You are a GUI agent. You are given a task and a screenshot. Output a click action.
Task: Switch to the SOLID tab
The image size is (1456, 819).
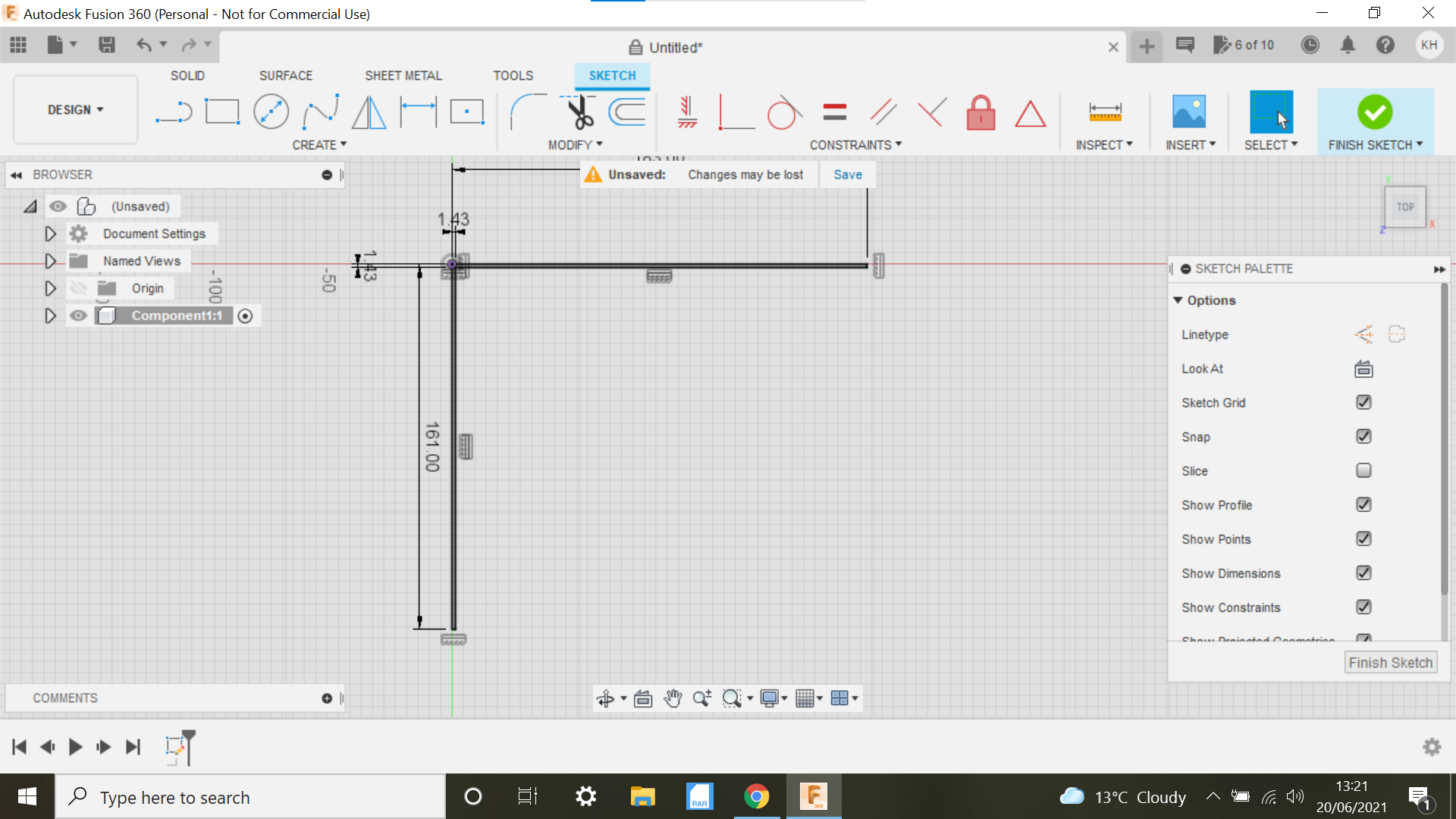(x=188, y=75)
